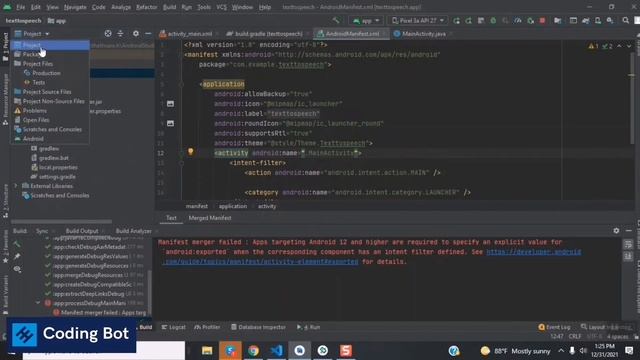Open the Resource Manager vertical tab

point(5,100)
